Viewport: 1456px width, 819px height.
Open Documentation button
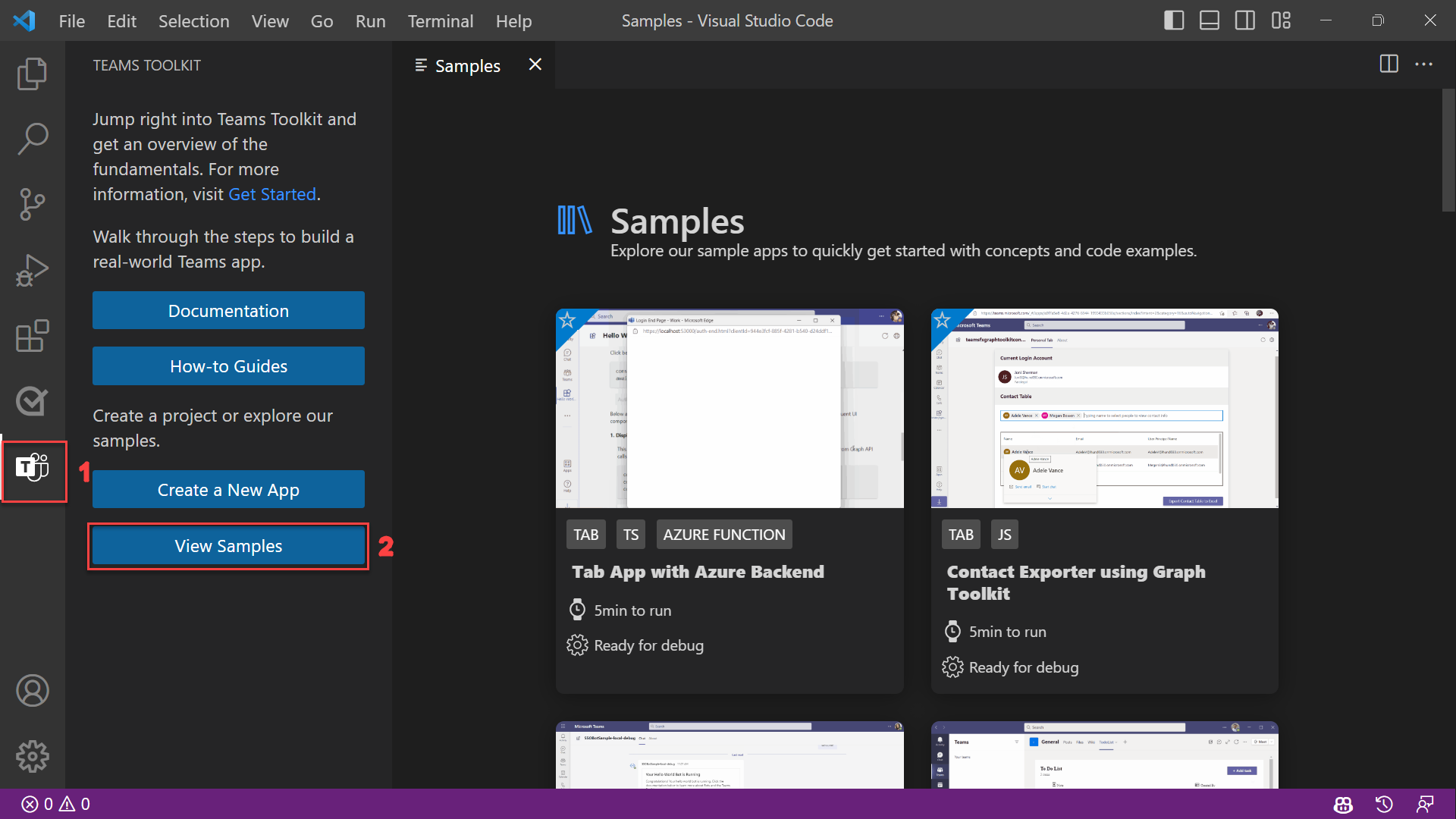(228, 311)
